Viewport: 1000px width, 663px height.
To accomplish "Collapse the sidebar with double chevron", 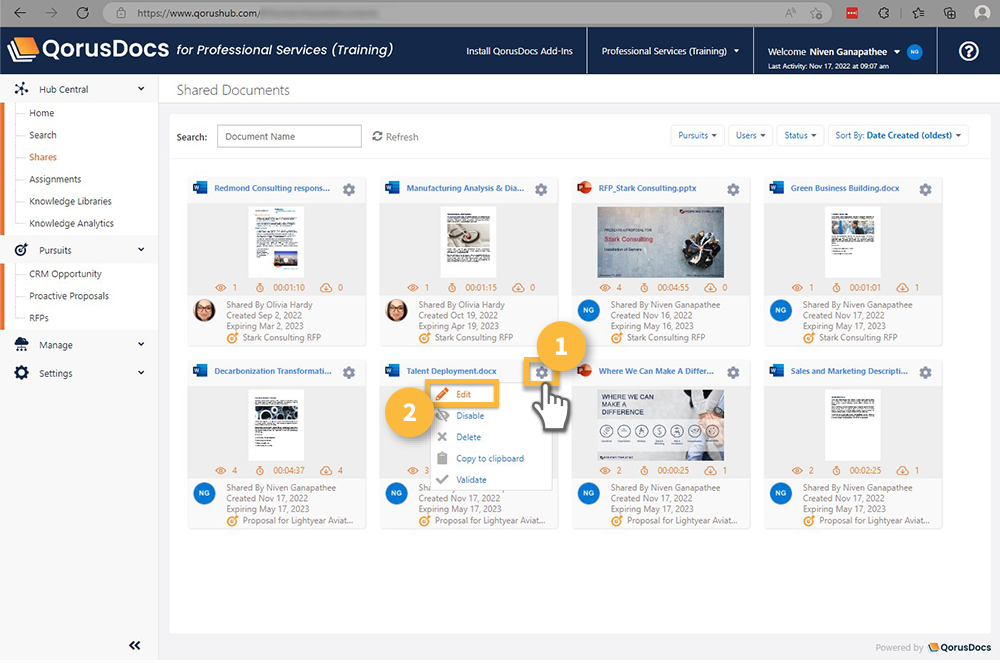I will (135, 645).
